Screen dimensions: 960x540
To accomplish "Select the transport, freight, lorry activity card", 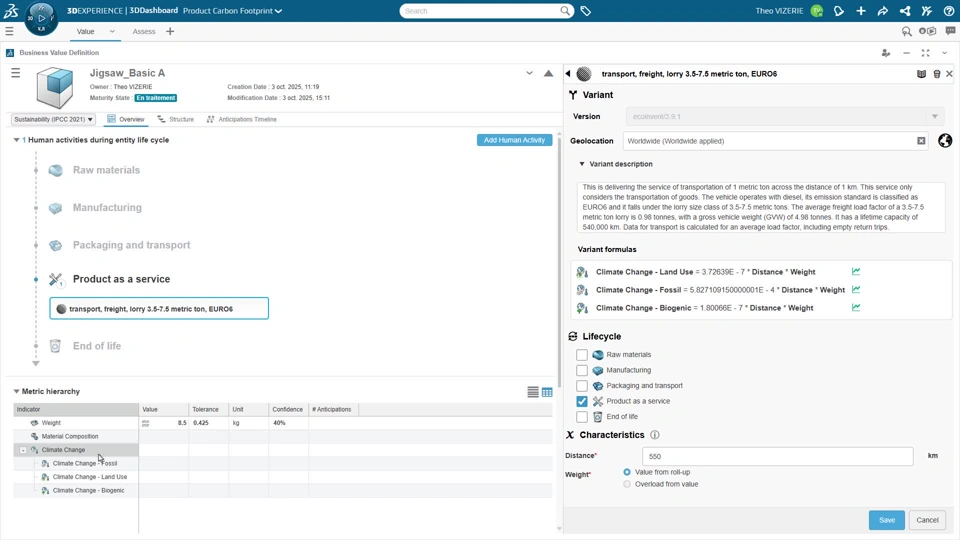I will [x=159, y=309].
